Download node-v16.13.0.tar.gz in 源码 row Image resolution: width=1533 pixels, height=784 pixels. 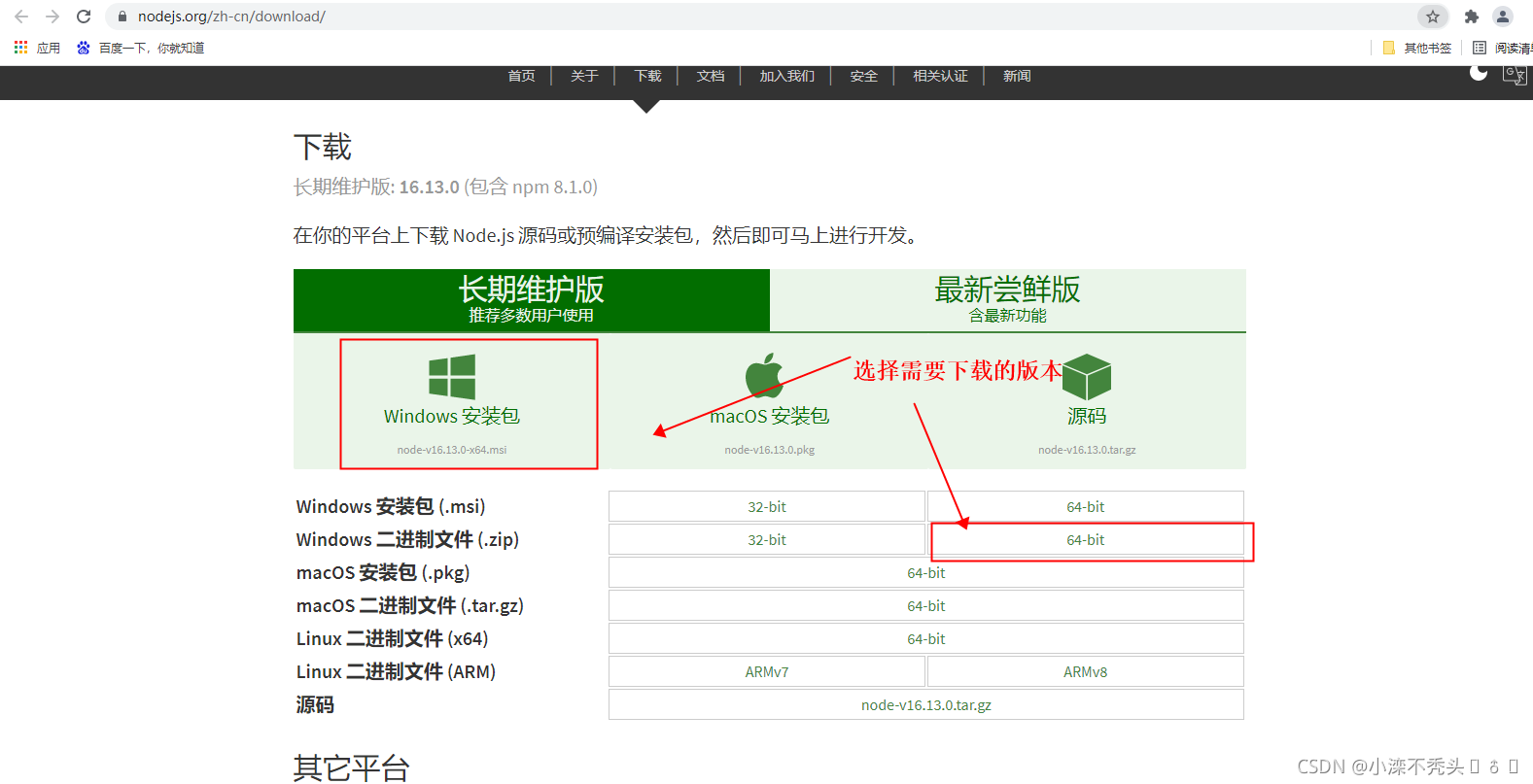coord(926,705)
